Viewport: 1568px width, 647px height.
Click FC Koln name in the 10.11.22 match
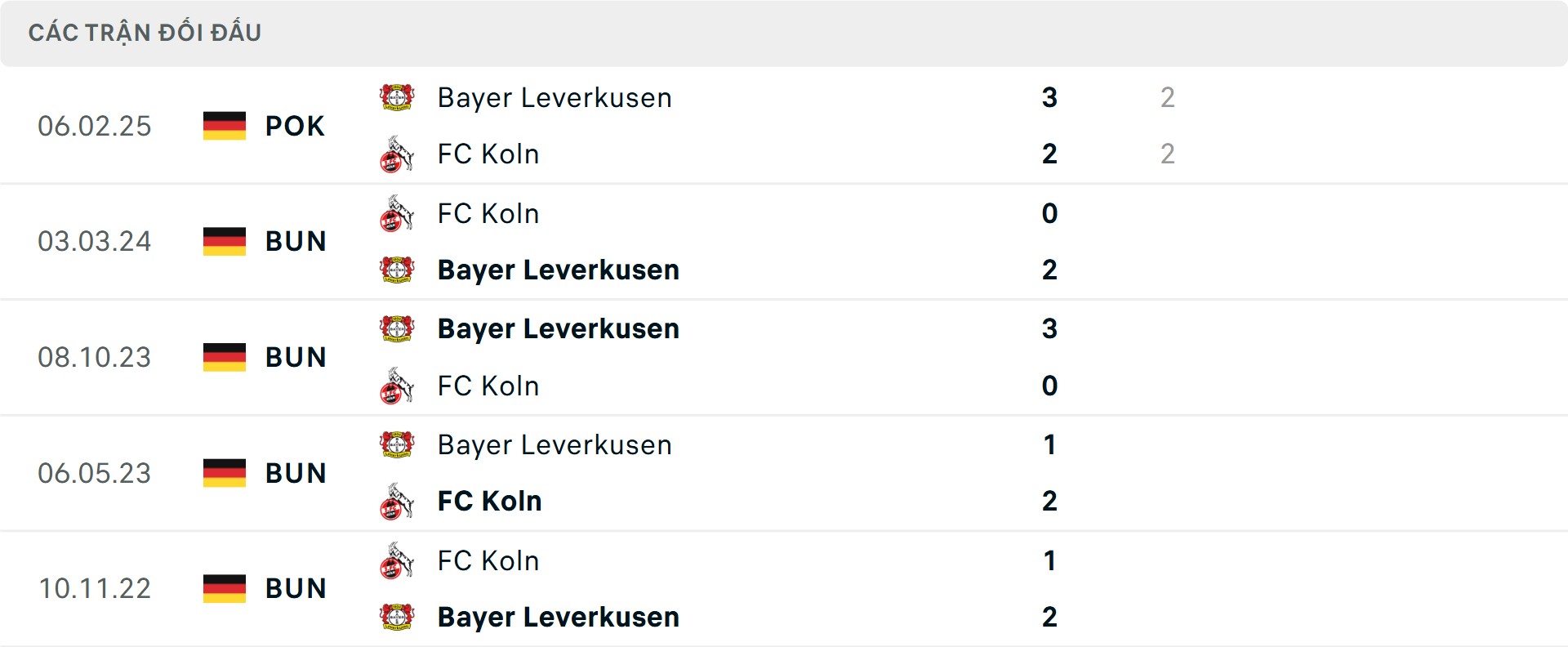pyautogui.click(x=488, y=560)
